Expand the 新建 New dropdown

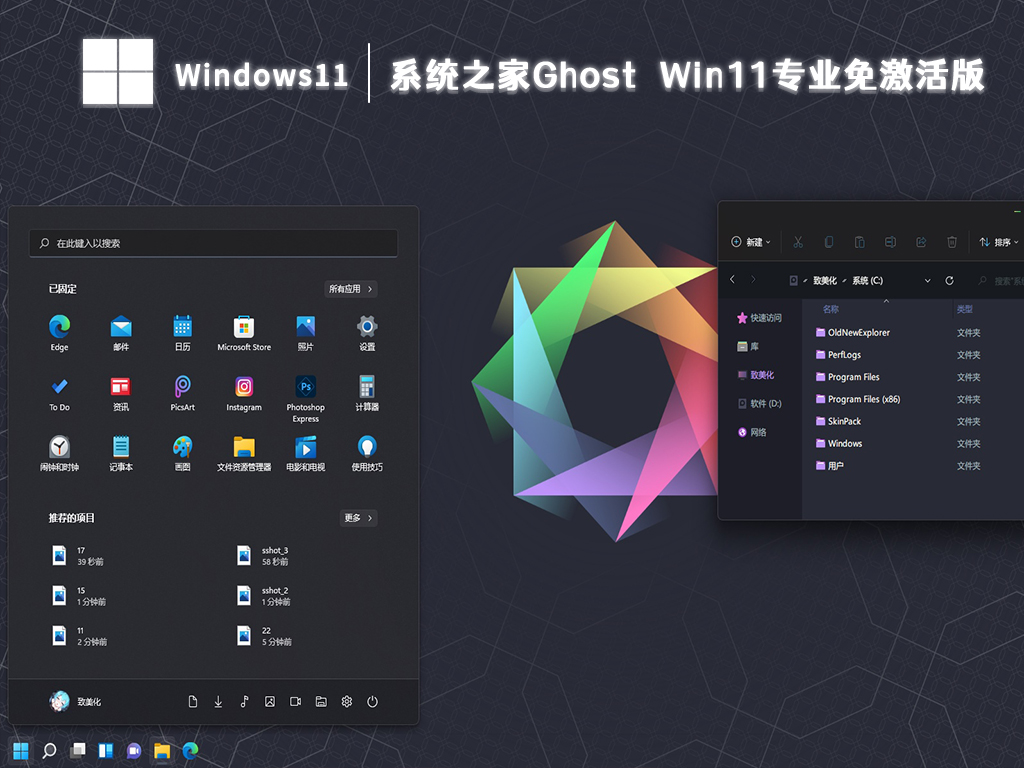[x=750, y=242]
